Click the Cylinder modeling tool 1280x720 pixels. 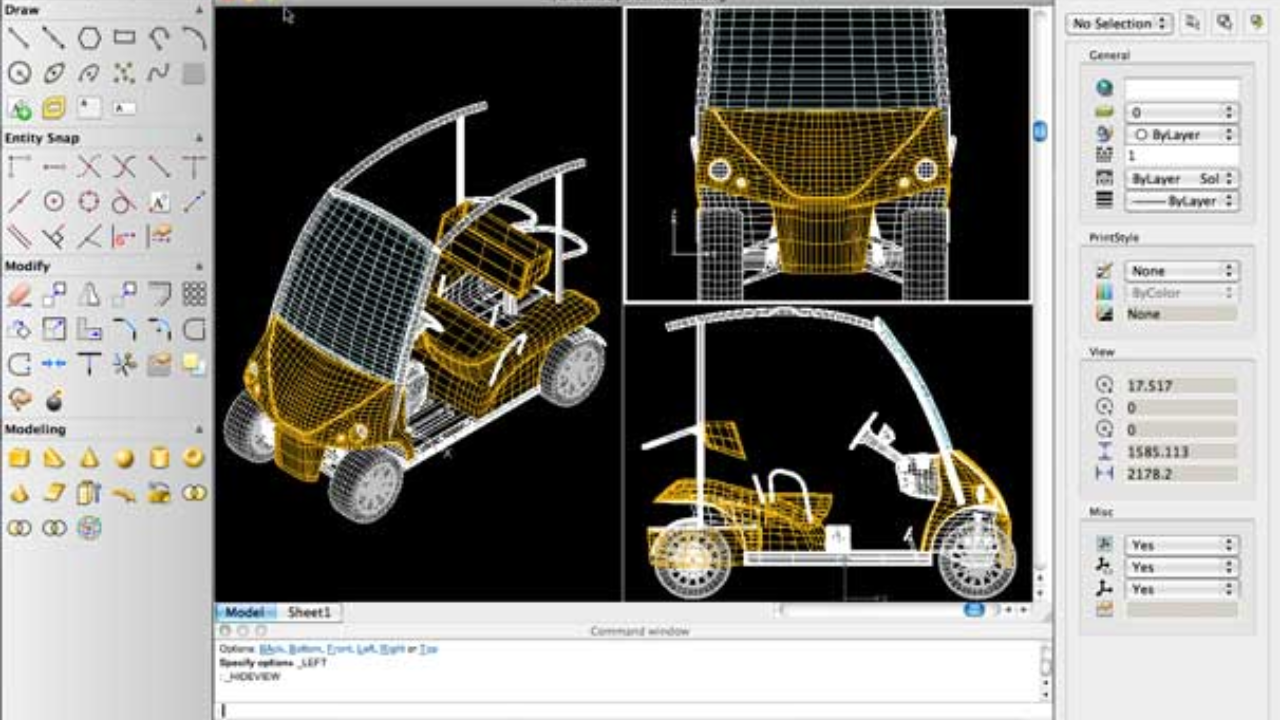pyautogui.click(x=159, y=458)
